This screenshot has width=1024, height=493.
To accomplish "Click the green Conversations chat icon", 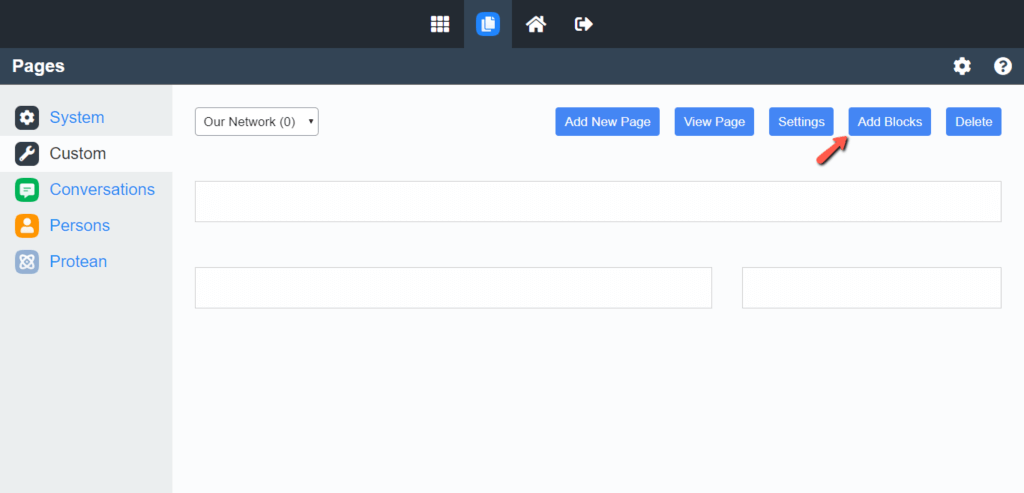I will coord(27,190).
